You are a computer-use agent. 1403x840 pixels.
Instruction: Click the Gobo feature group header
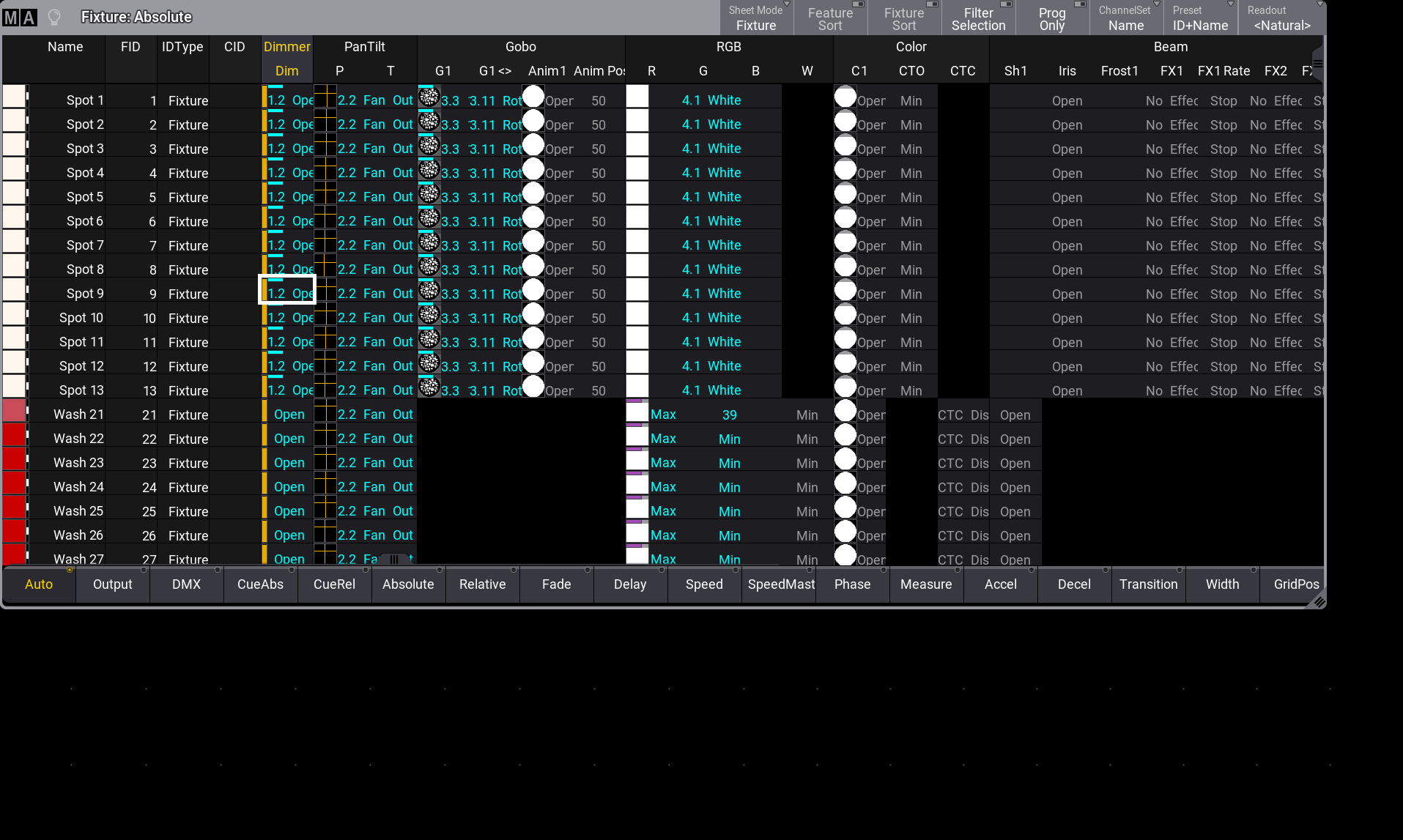click(520, 47)
